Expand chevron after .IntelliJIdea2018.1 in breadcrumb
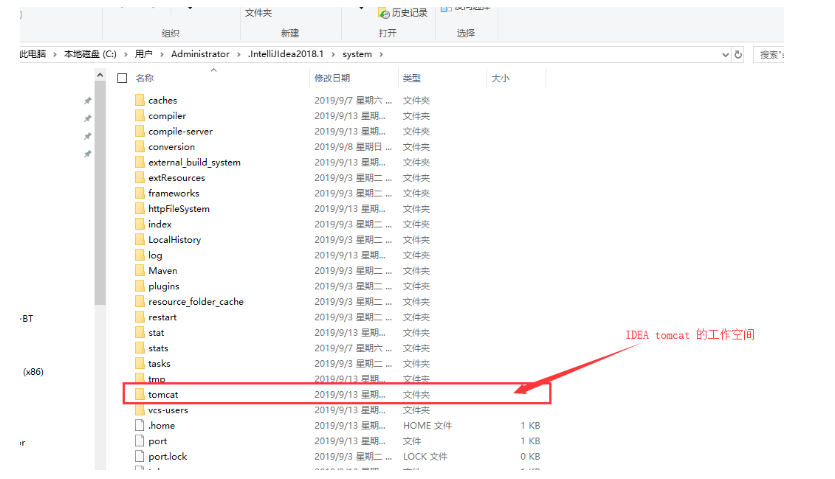 pyautogui.click(x=333, y=54)
